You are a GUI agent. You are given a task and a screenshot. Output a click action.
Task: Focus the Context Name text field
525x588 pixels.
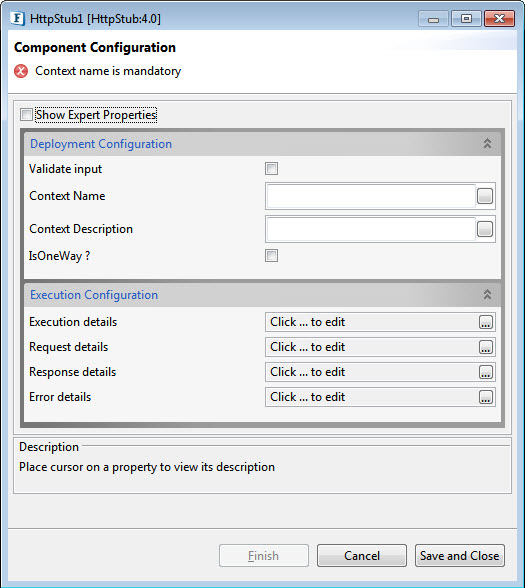(371, 196)
